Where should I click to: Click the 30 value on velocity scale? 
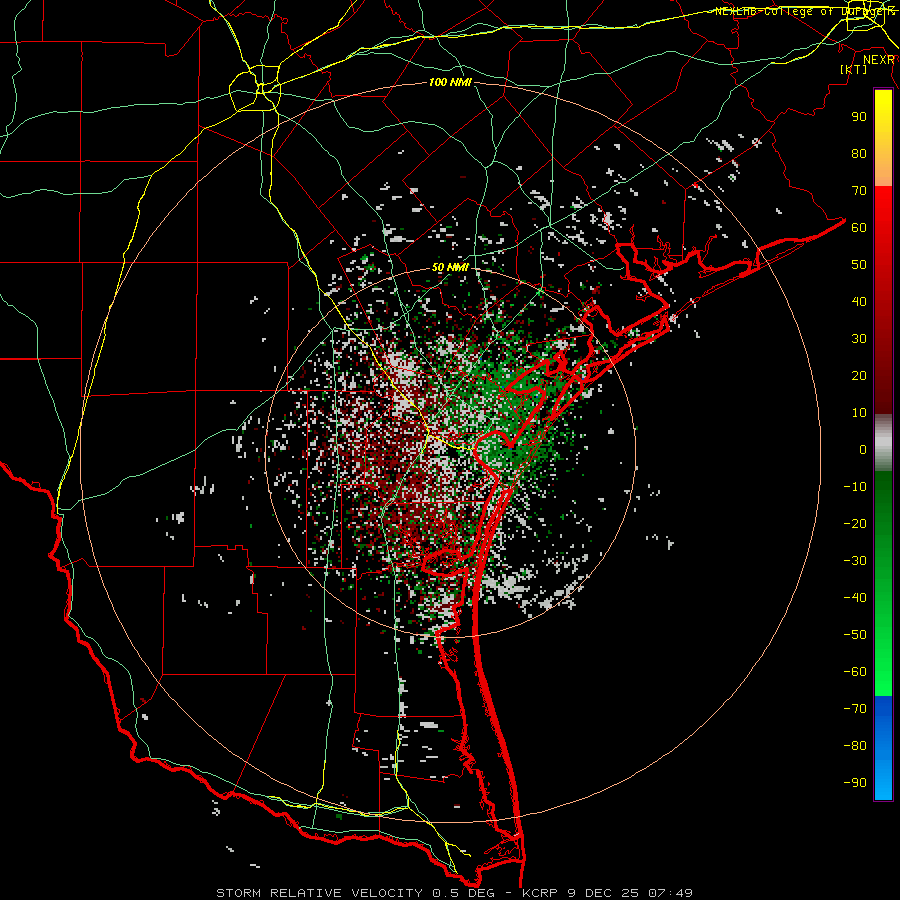(x=859, y=339)
